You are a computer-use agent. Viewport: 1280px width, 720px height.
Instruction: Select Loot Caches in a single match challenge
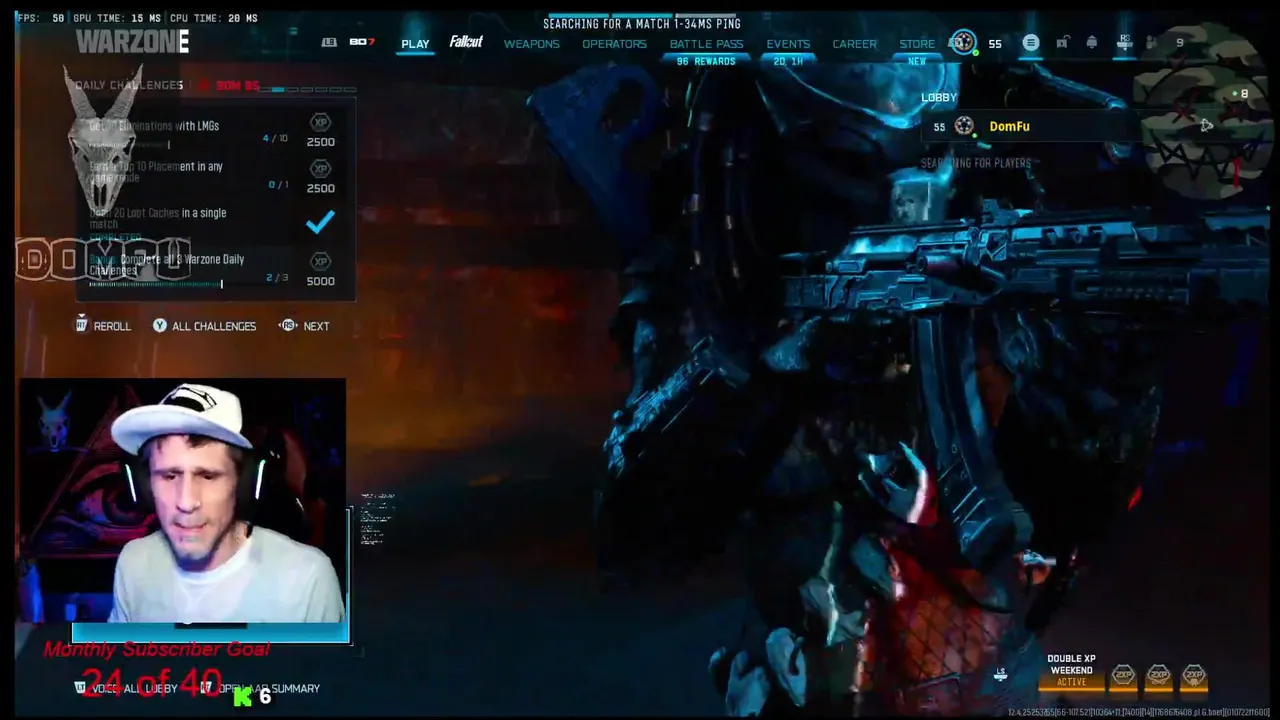(215, 221)
